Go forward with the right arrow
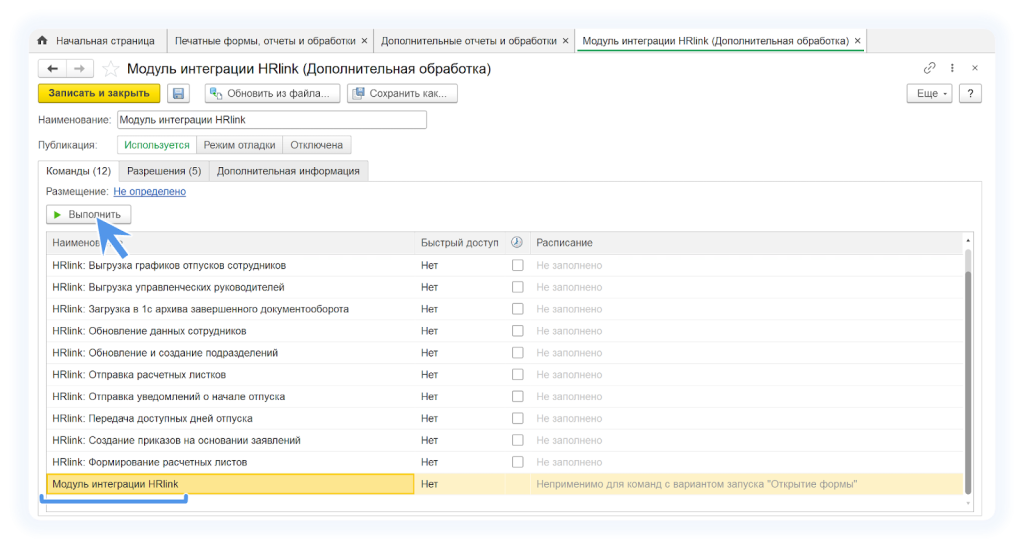This screenshot has width=1024, height=549. 79,69
